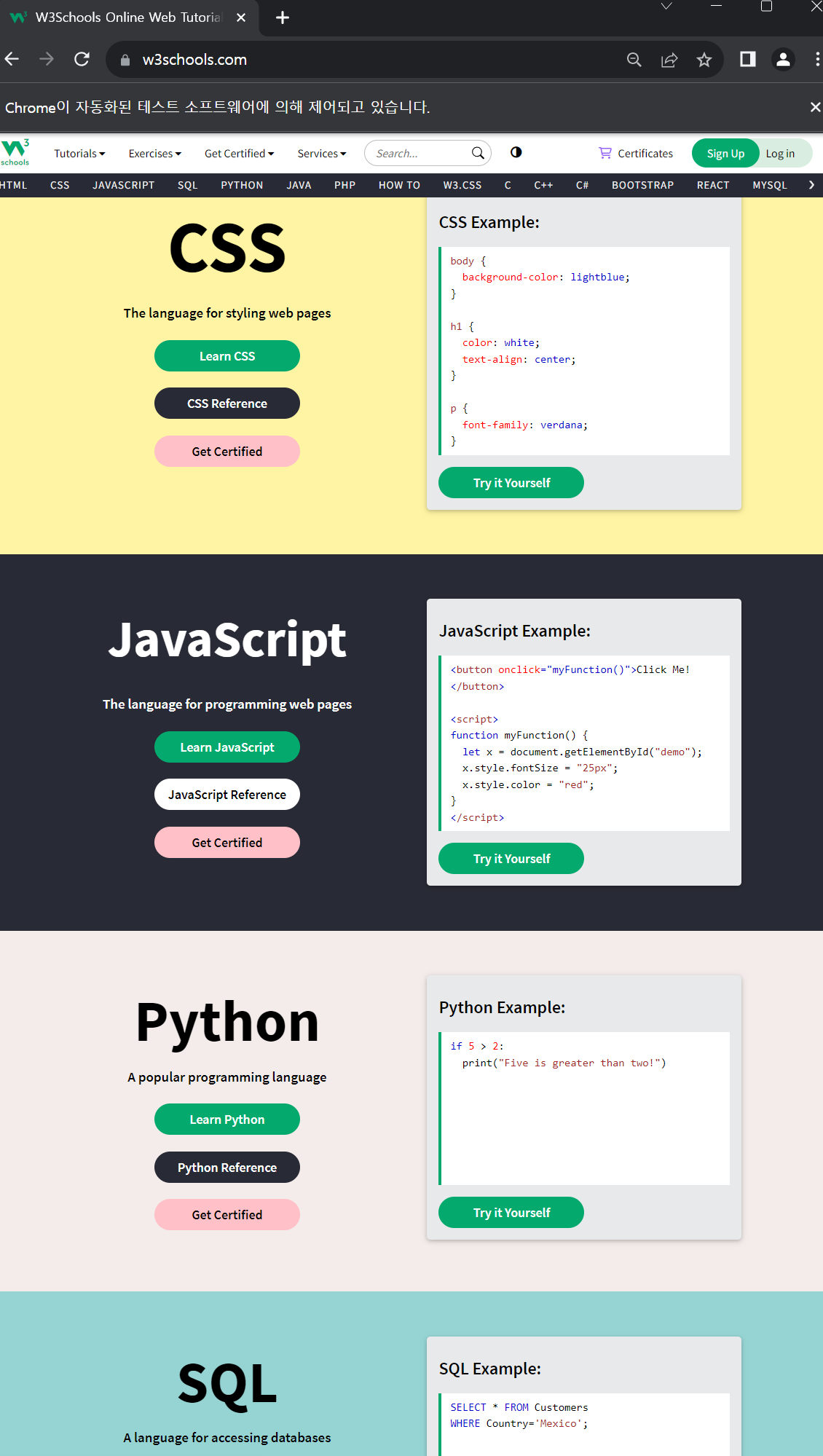This screenshot has height=1456, width=823.
Task: Click Get Certified under JavaScript
Action: coord(227,843)
